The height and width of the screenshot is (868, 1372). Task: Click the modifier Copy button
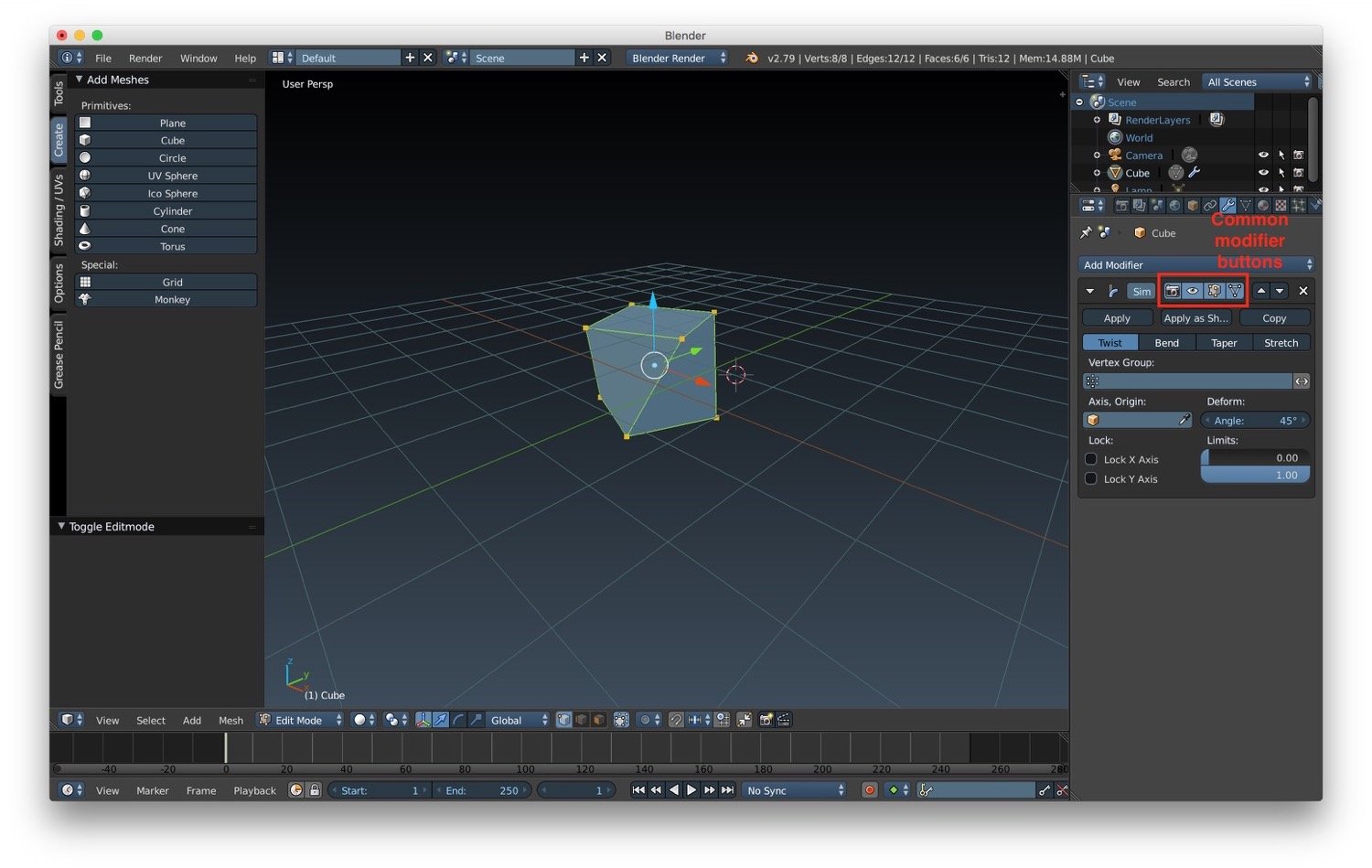coord(1274,317)
